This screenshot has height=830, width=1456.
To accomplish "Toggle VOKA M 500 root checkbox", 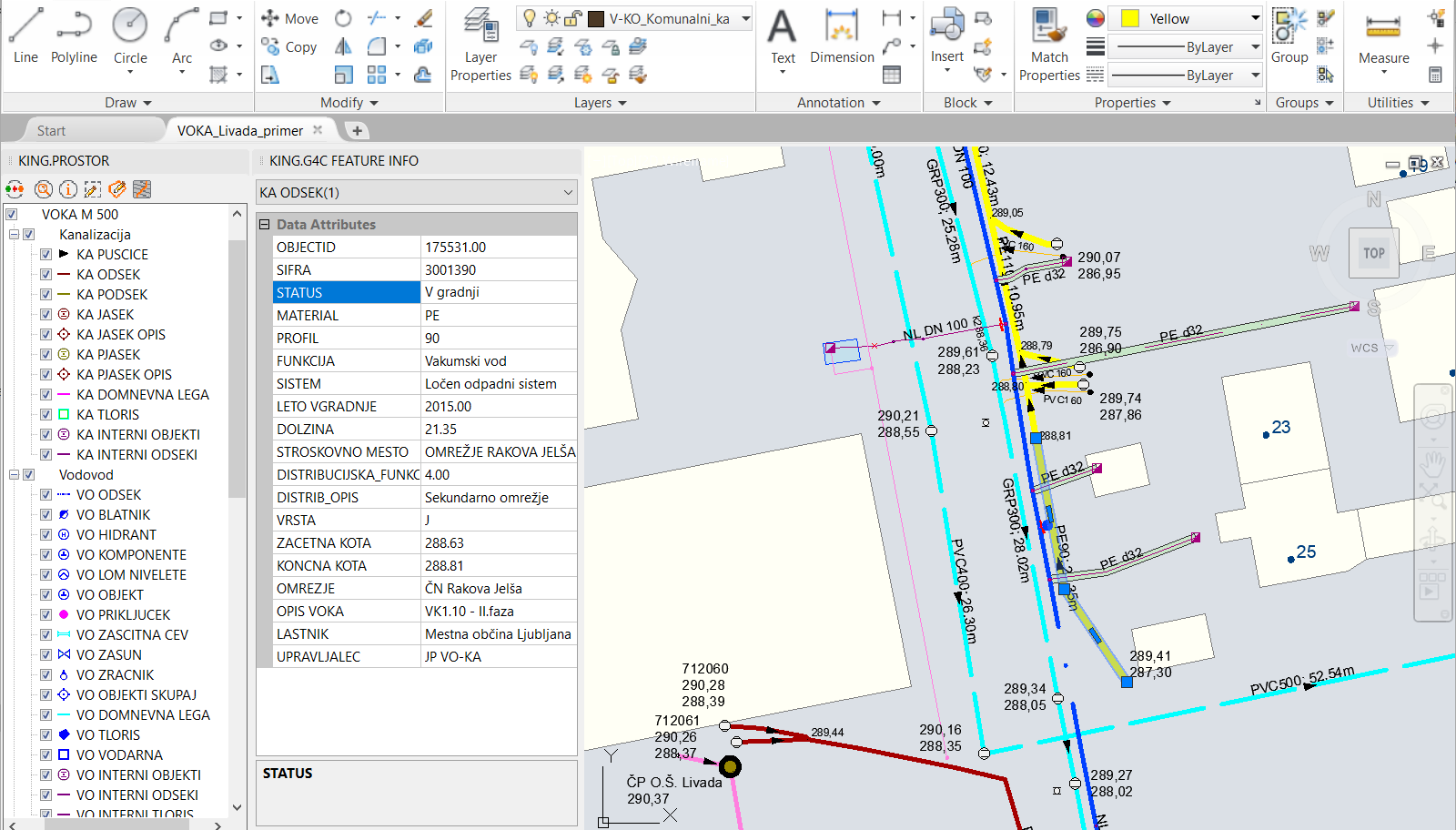I will click(x=12, y=215).
